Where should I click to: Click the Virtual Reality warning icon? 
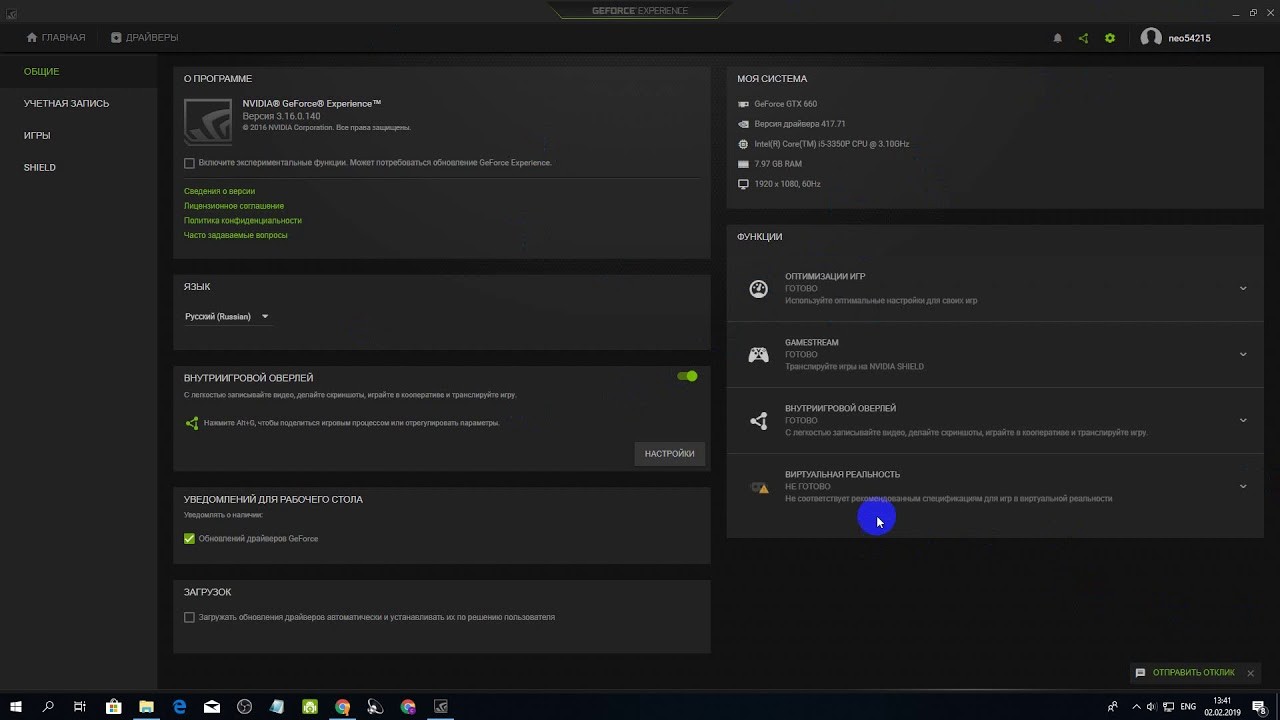[759, 487]
